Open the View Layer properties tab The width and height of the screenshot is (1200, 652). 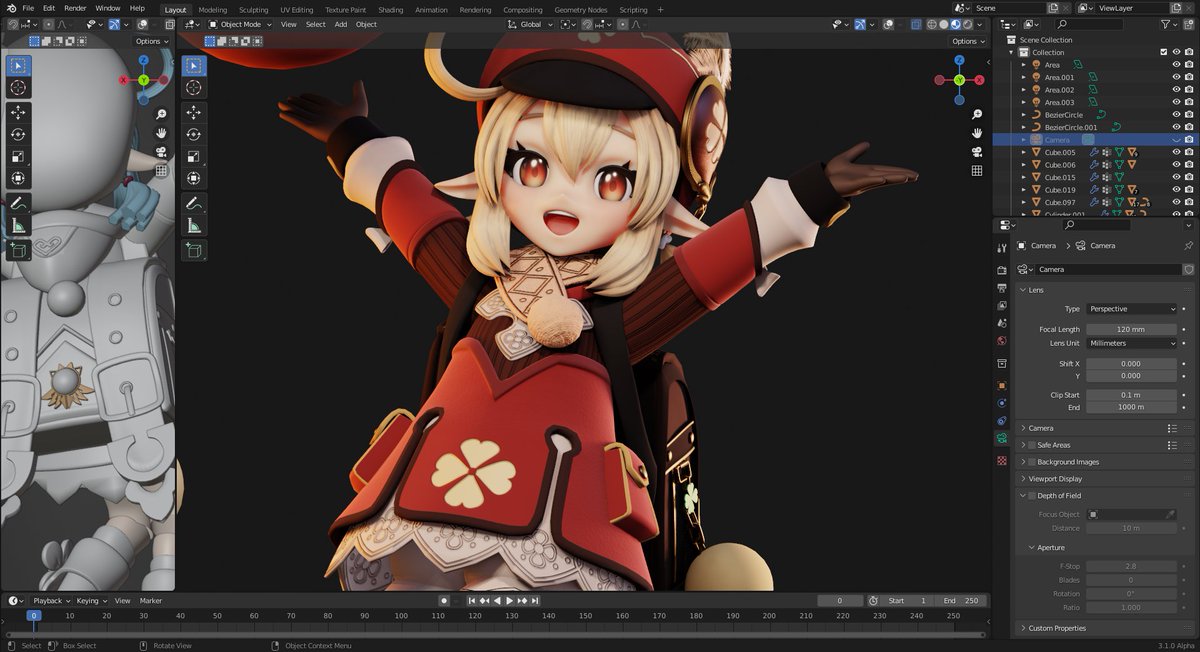click(x=1002, y=305)
